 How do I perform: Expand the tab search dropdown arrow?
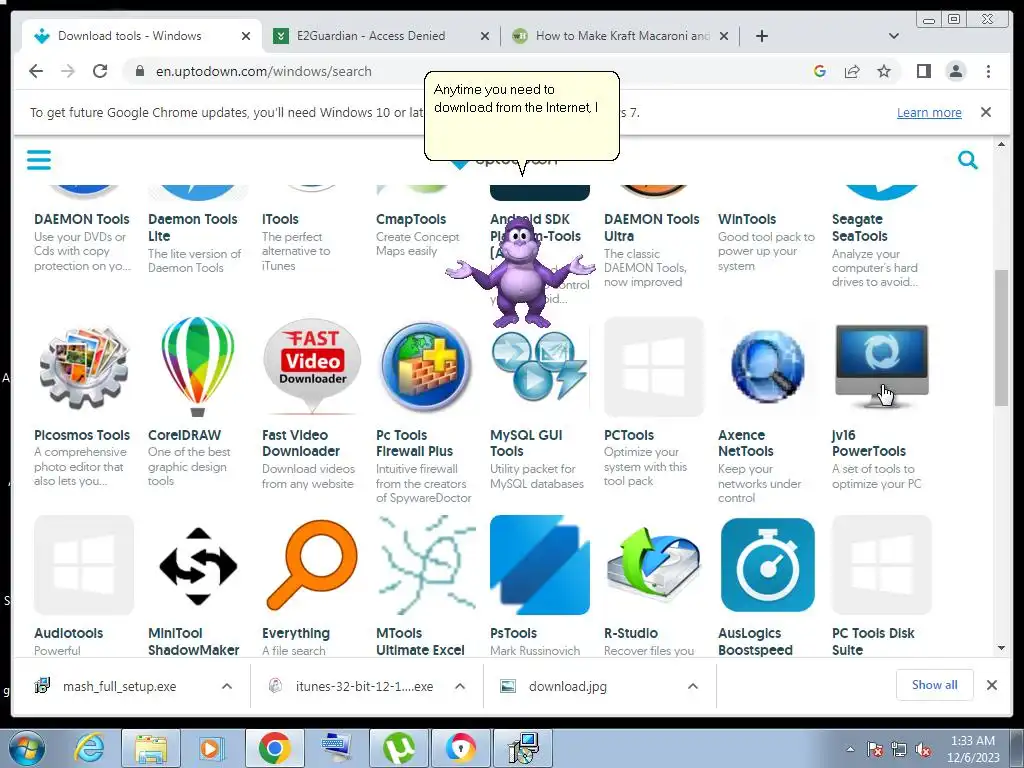click(893, 36)
